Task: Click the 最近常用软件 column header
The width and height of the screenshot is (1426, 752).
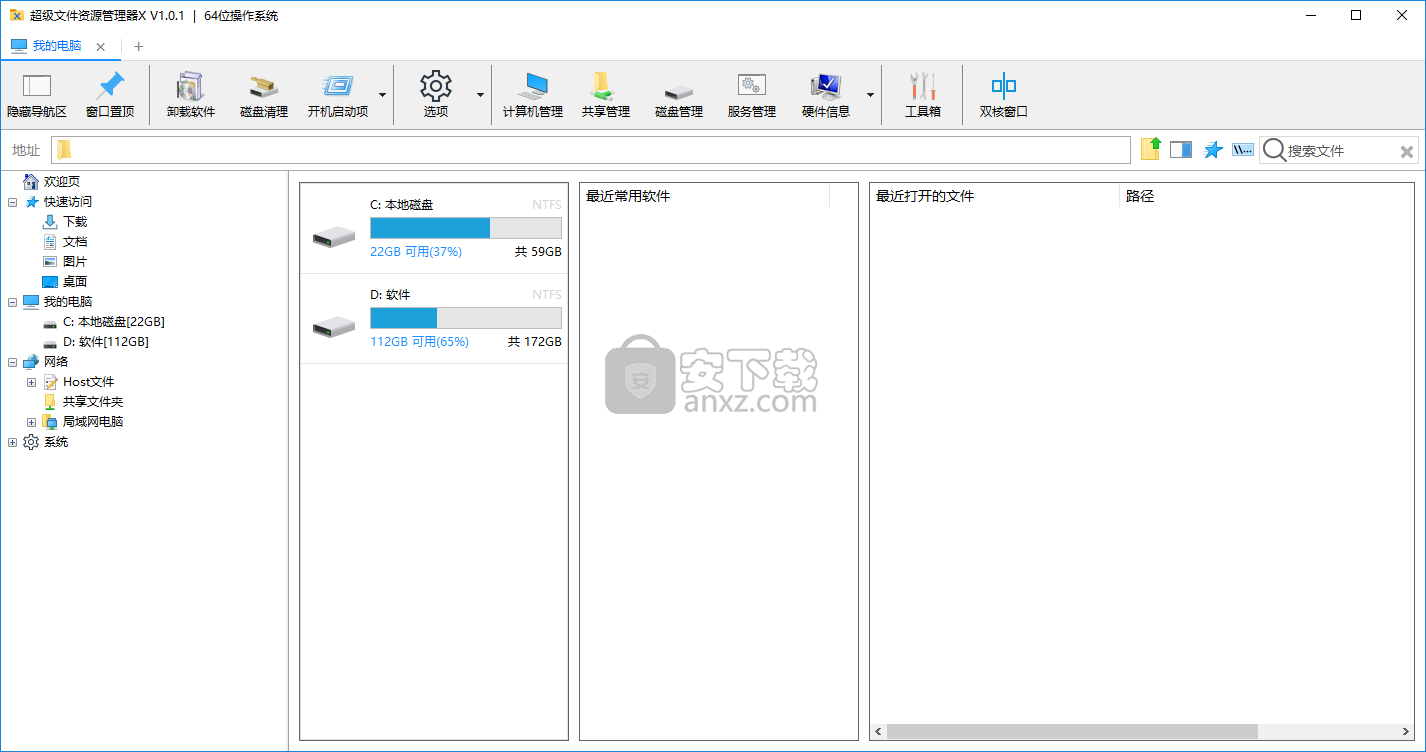Action: click(705, 196)
